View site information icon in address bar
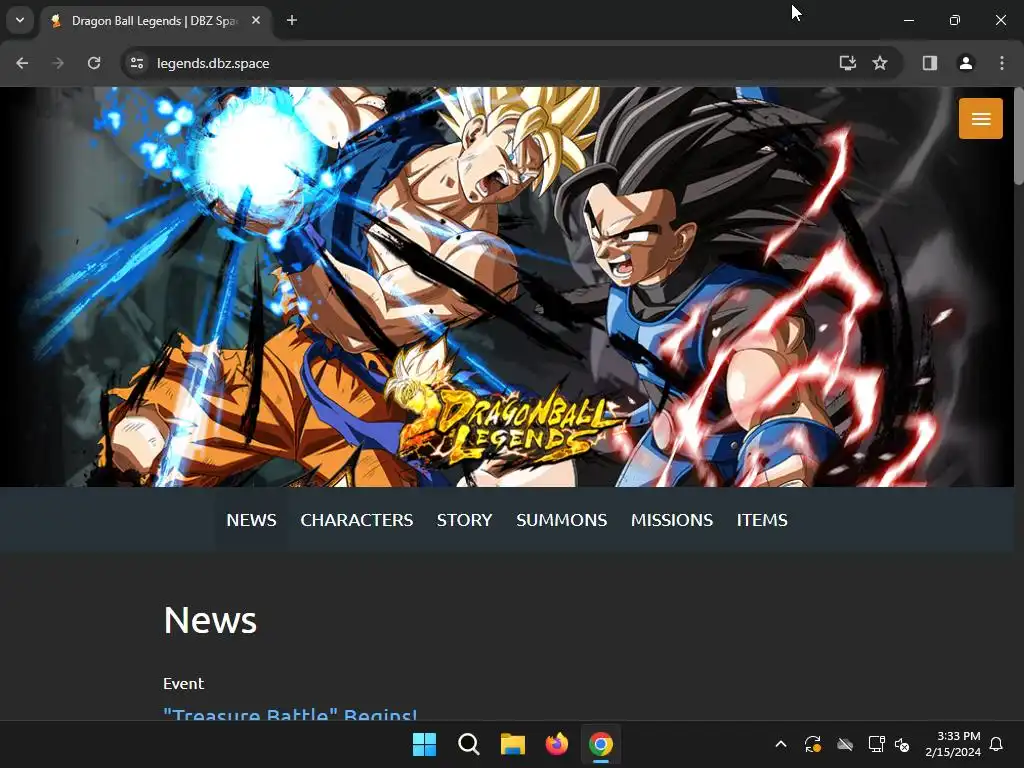The width and height of the screenshot is (1024, 768). click(137, 63)
